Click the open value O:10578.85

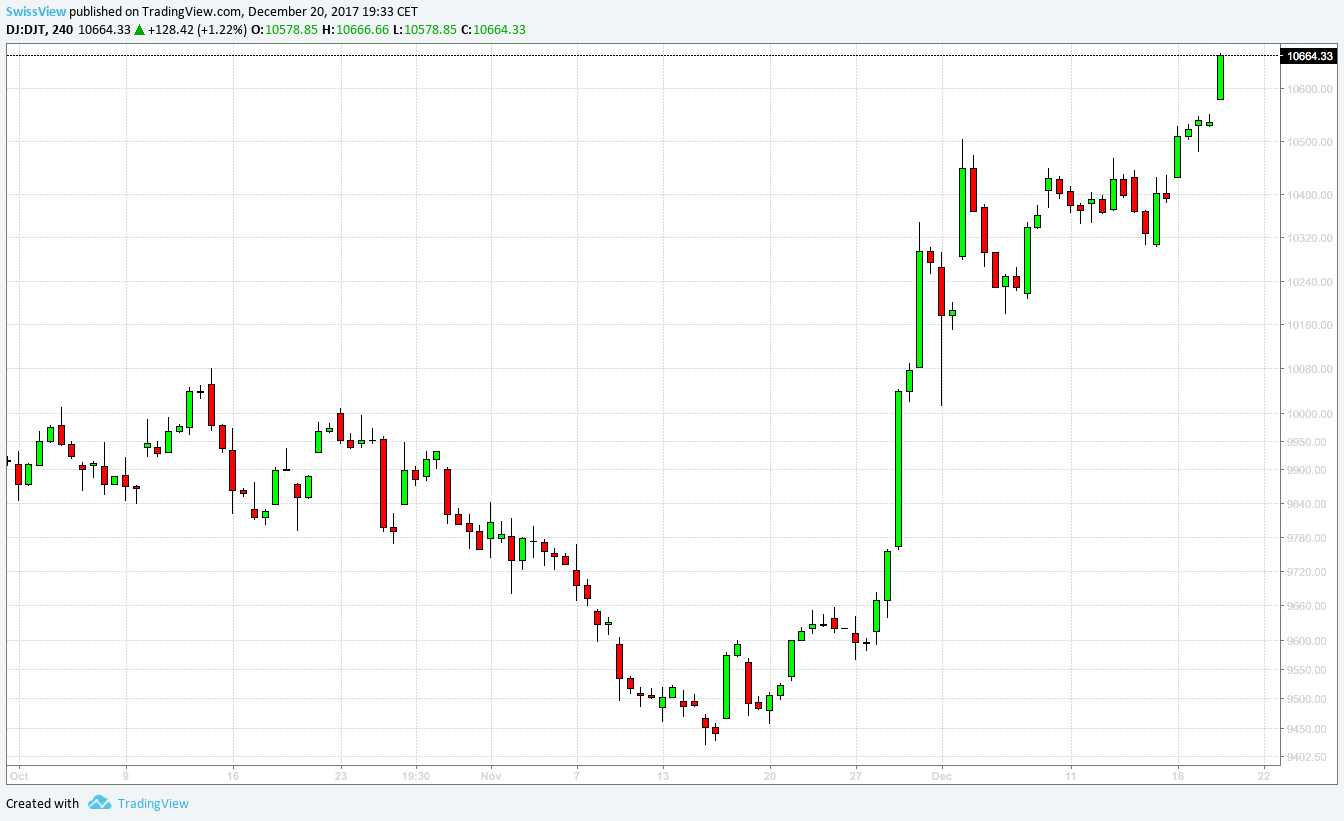pyautogui.click(x=284, y=29)
